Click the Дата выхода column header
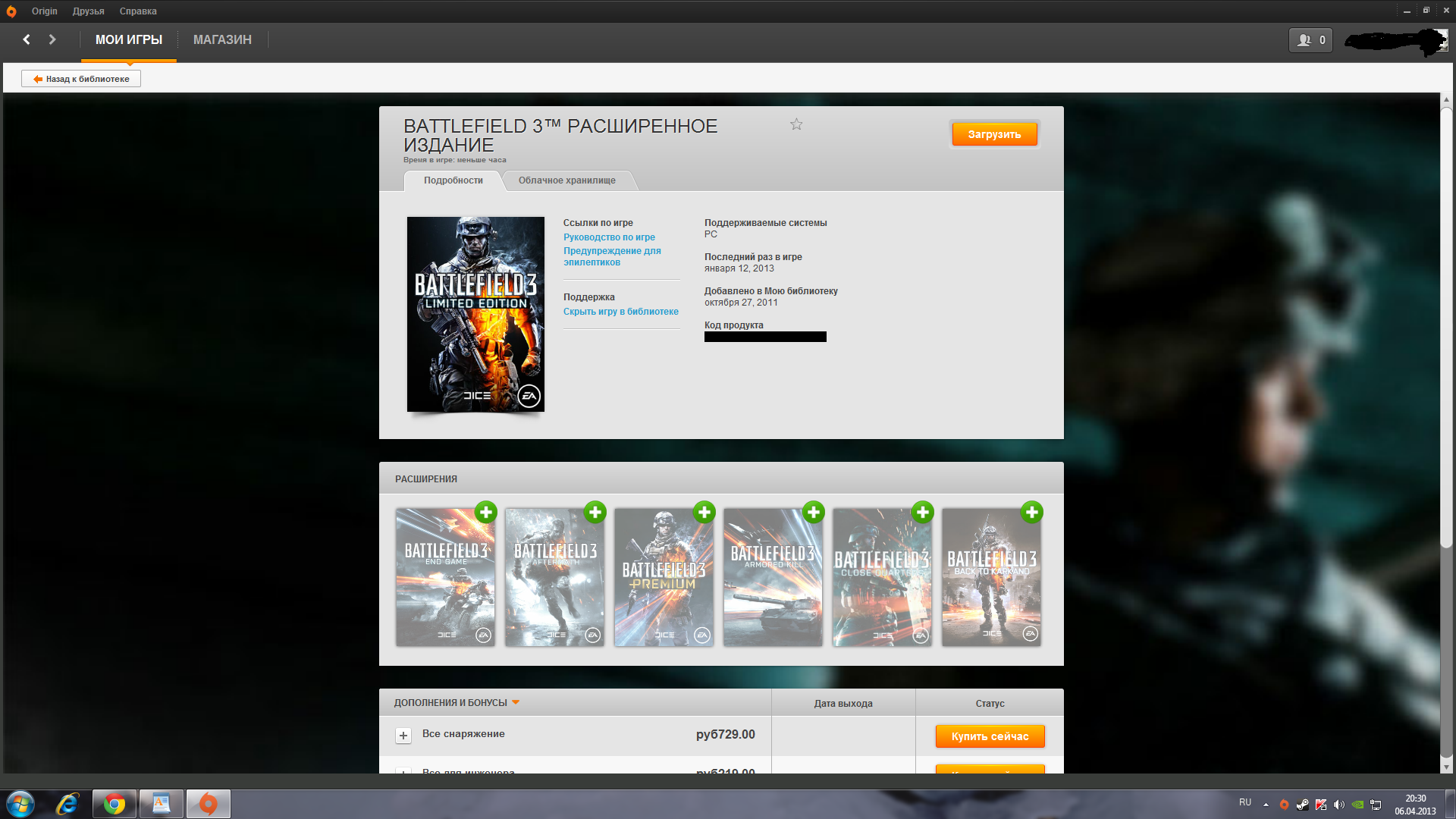 click(x=843, y=703)
